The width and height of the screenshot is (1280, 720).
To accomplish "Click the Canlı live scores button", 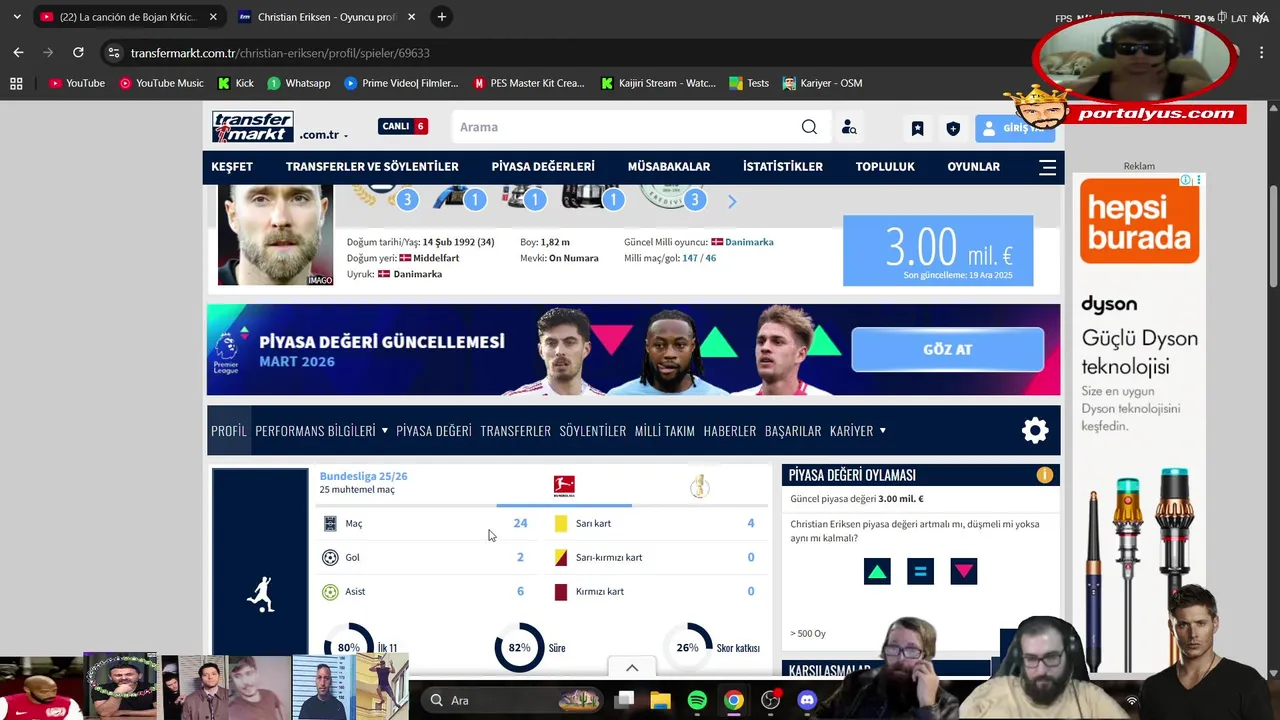I will [403, 126].
